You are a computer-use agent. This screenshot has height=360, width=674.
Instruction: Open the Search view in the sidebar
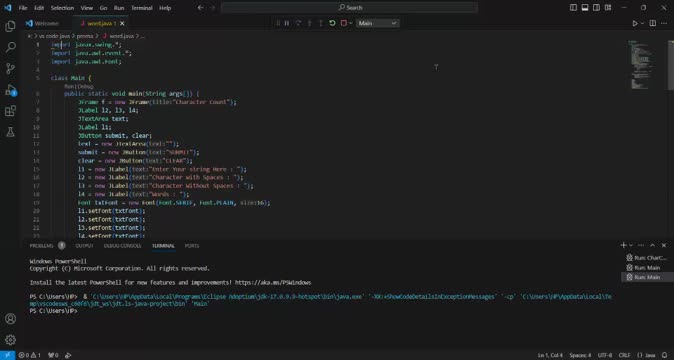tap(10, 47)
